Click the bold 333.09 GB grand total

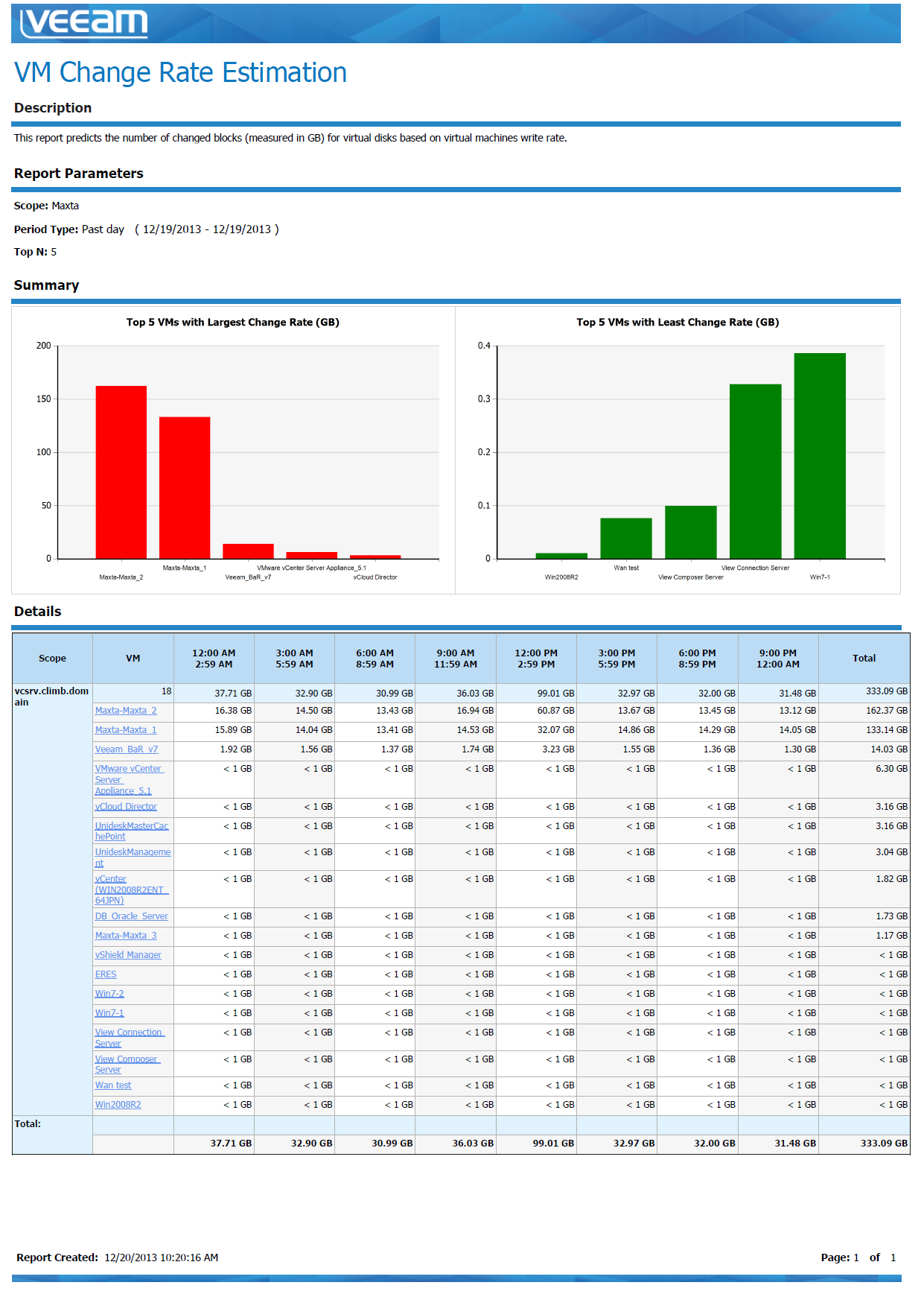(885, 1144)
